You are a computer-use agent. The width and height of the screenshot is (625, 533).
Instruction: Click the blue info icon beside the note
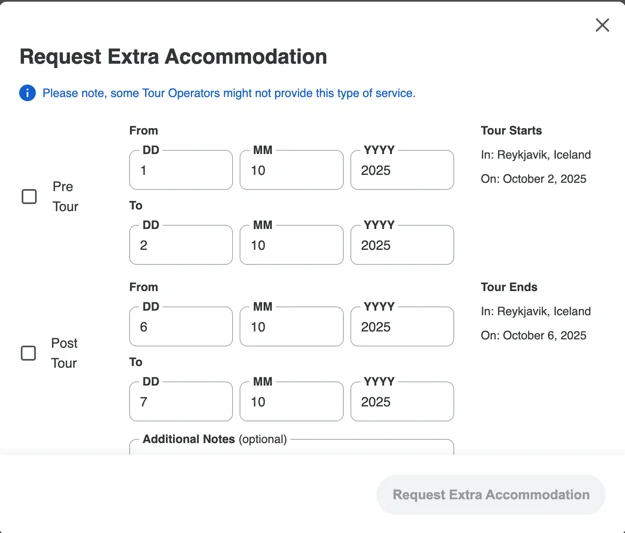coord(28,93)
